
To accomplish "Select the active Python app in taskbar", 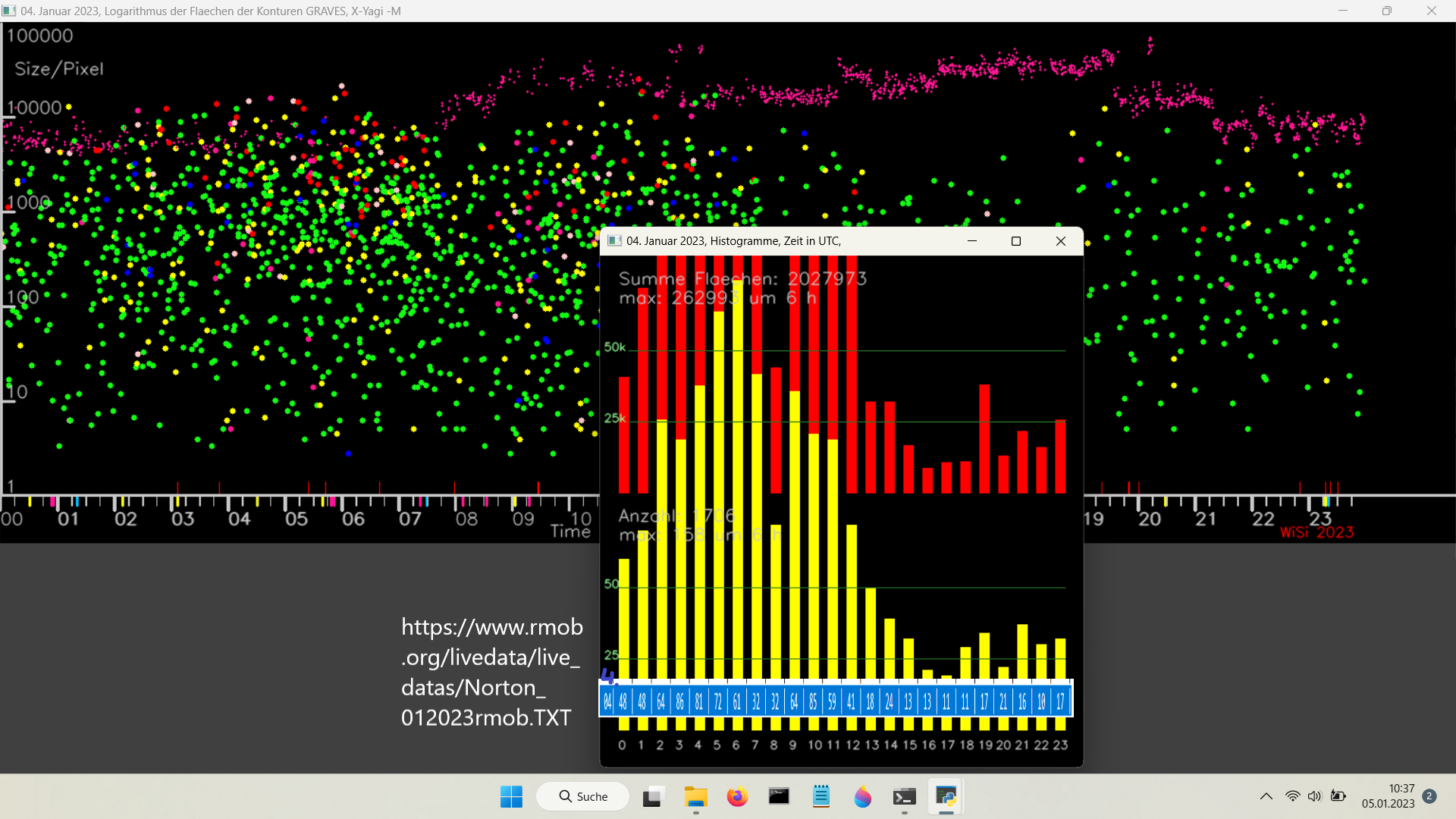I will [x=946, y=796].
